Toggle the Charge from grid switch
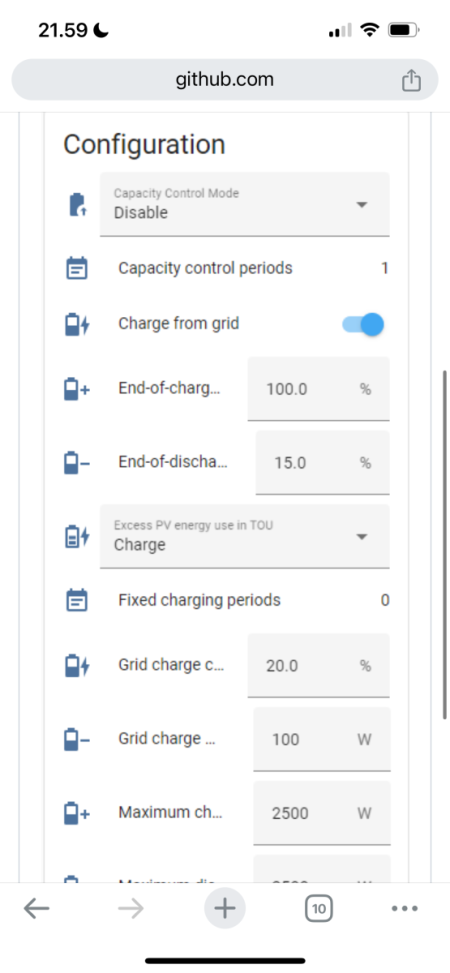This screenshot has width=450, height=973. pyautogui.click(x=363, y=324)
